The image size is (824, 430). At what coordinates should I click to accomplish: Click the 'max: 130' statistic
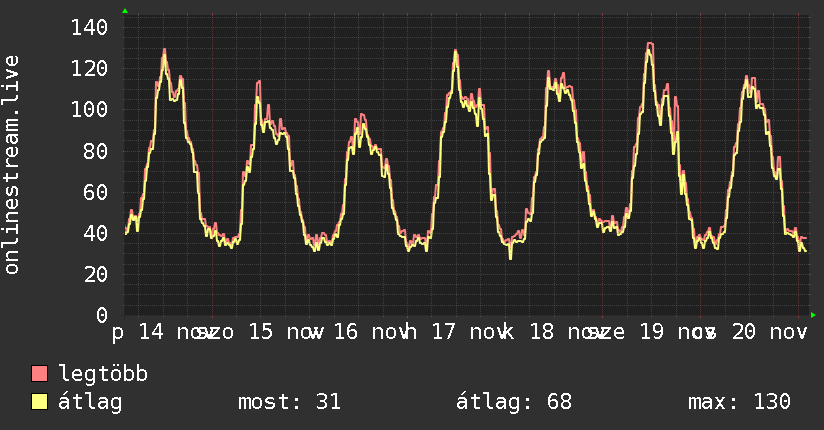pyautogui.click(x=739, y=402)
